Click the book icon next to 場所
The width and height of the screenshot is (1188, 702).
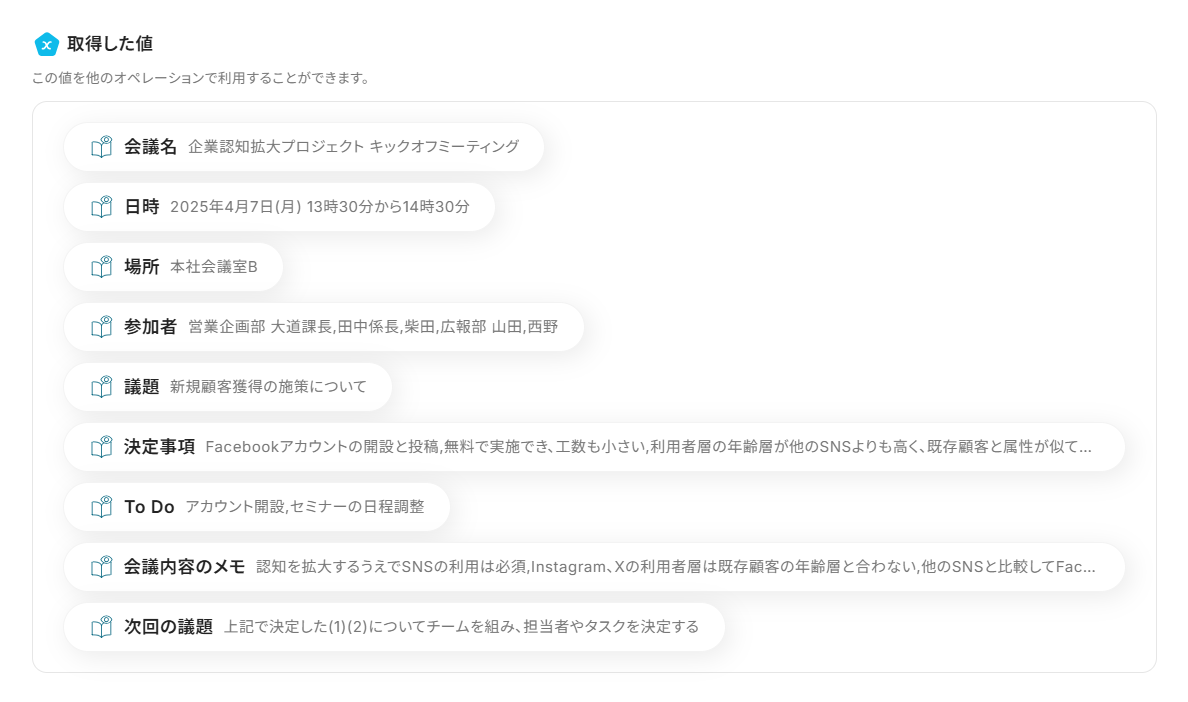[101, 267]
